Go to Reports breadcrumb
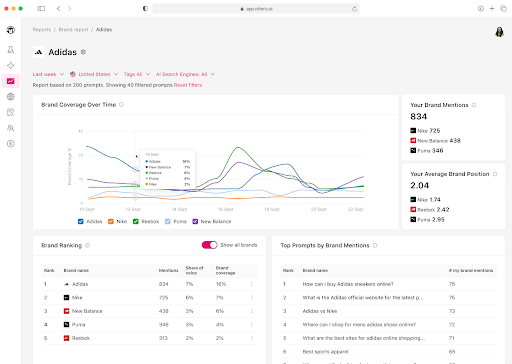Image resolution: width=512 pixels, height=364 pixels. click(42, 30)
